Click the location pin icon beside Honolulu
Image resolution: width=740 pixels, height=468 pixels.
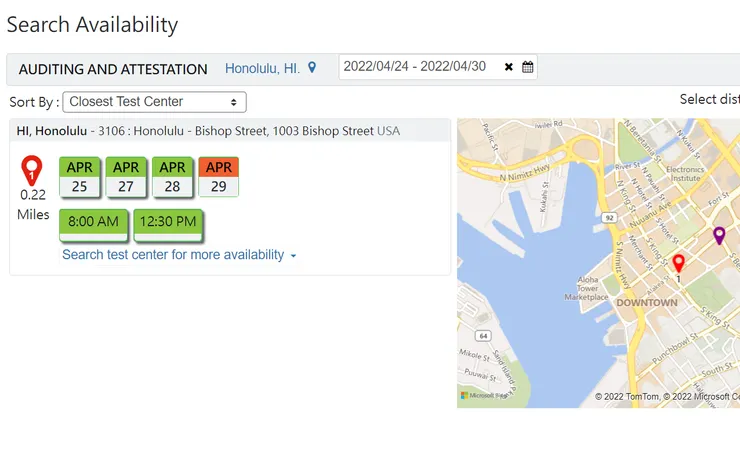tap(312, 68)
